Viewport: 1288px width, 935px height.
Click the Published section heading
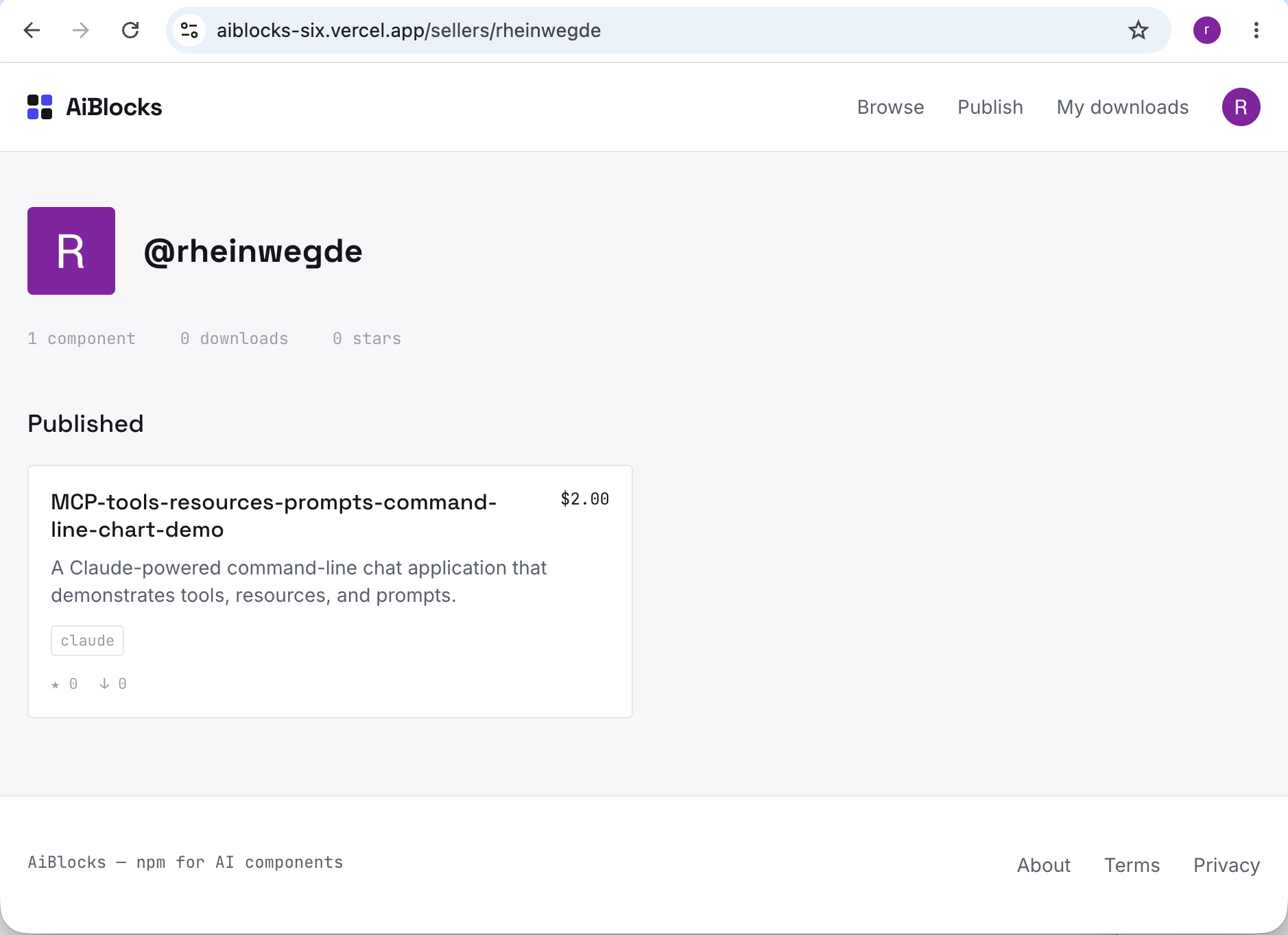[86, 424]
